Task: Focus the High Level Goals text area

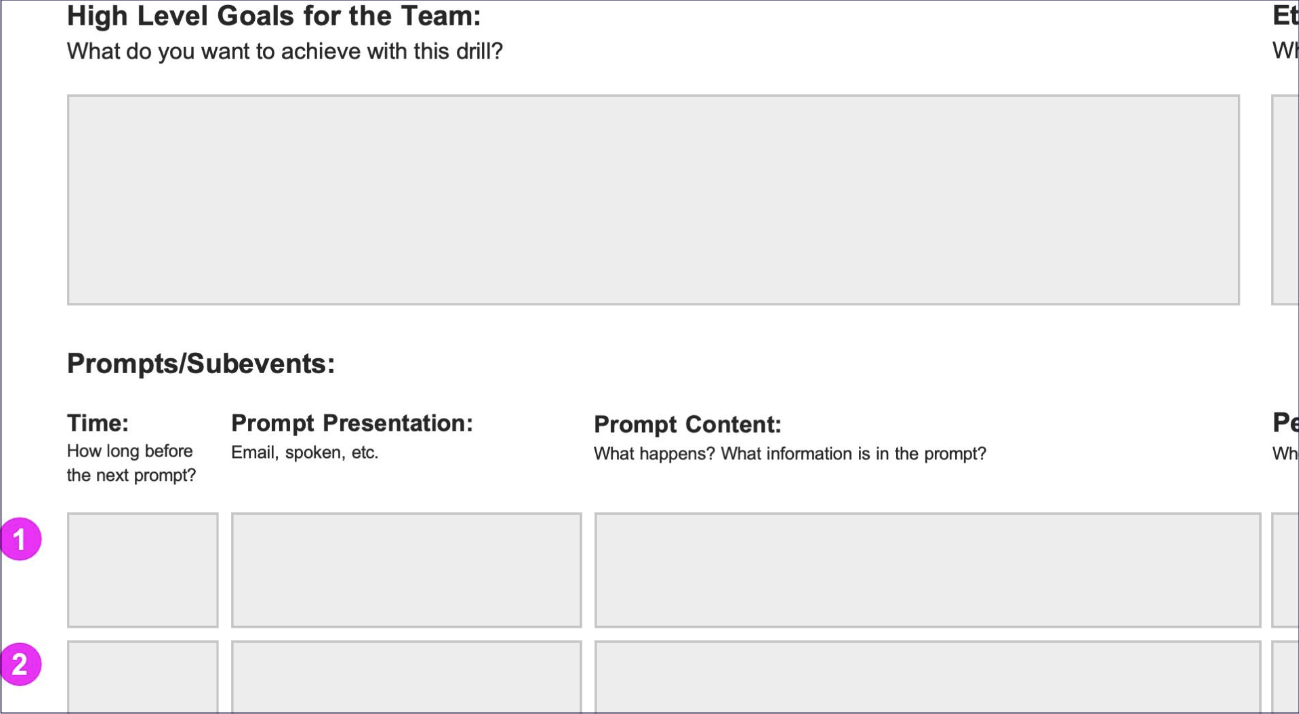Action: [653, 200]
